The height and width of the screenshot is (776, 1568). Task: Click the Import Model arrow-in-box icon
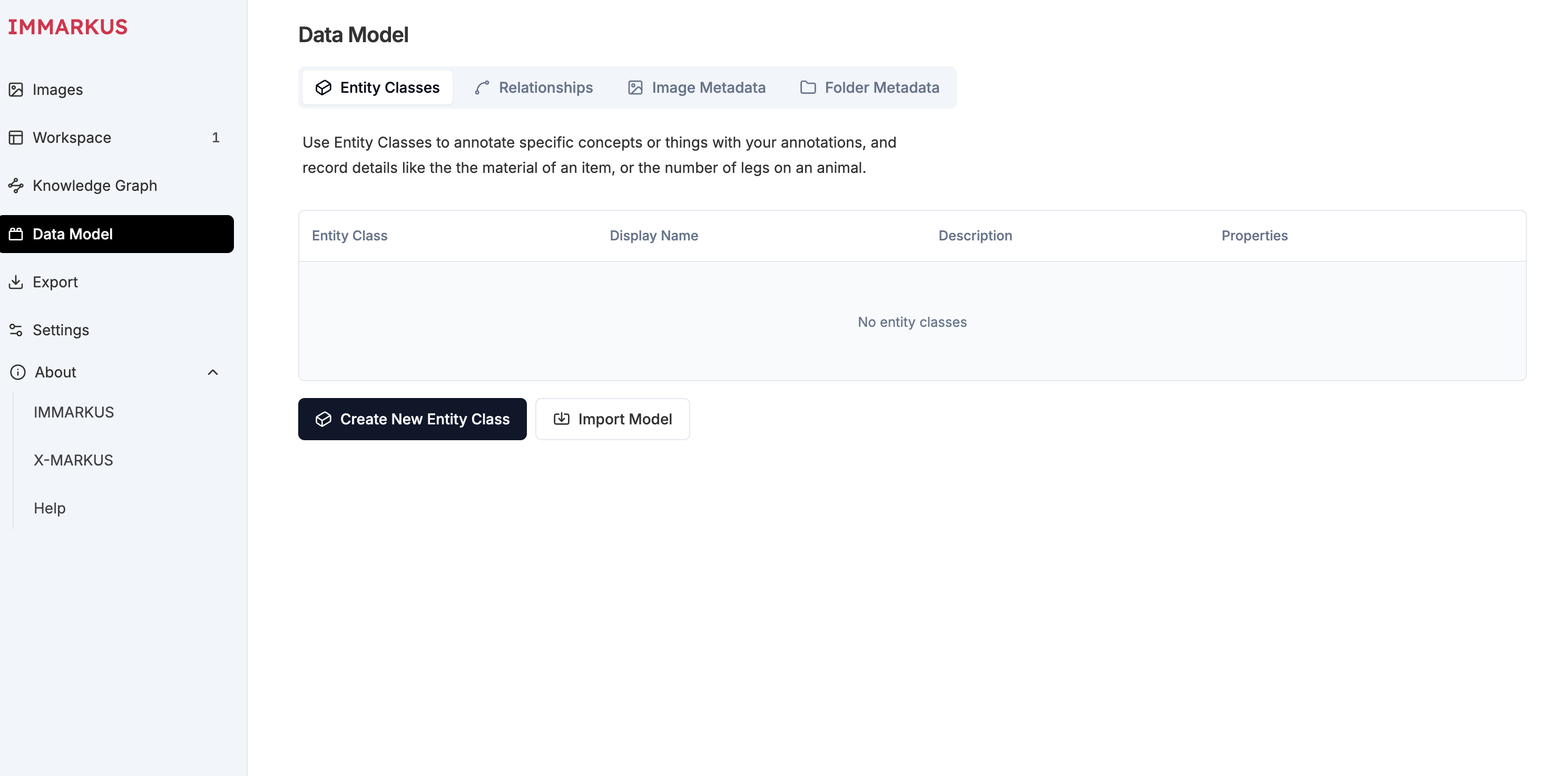[x=561, y=419]
